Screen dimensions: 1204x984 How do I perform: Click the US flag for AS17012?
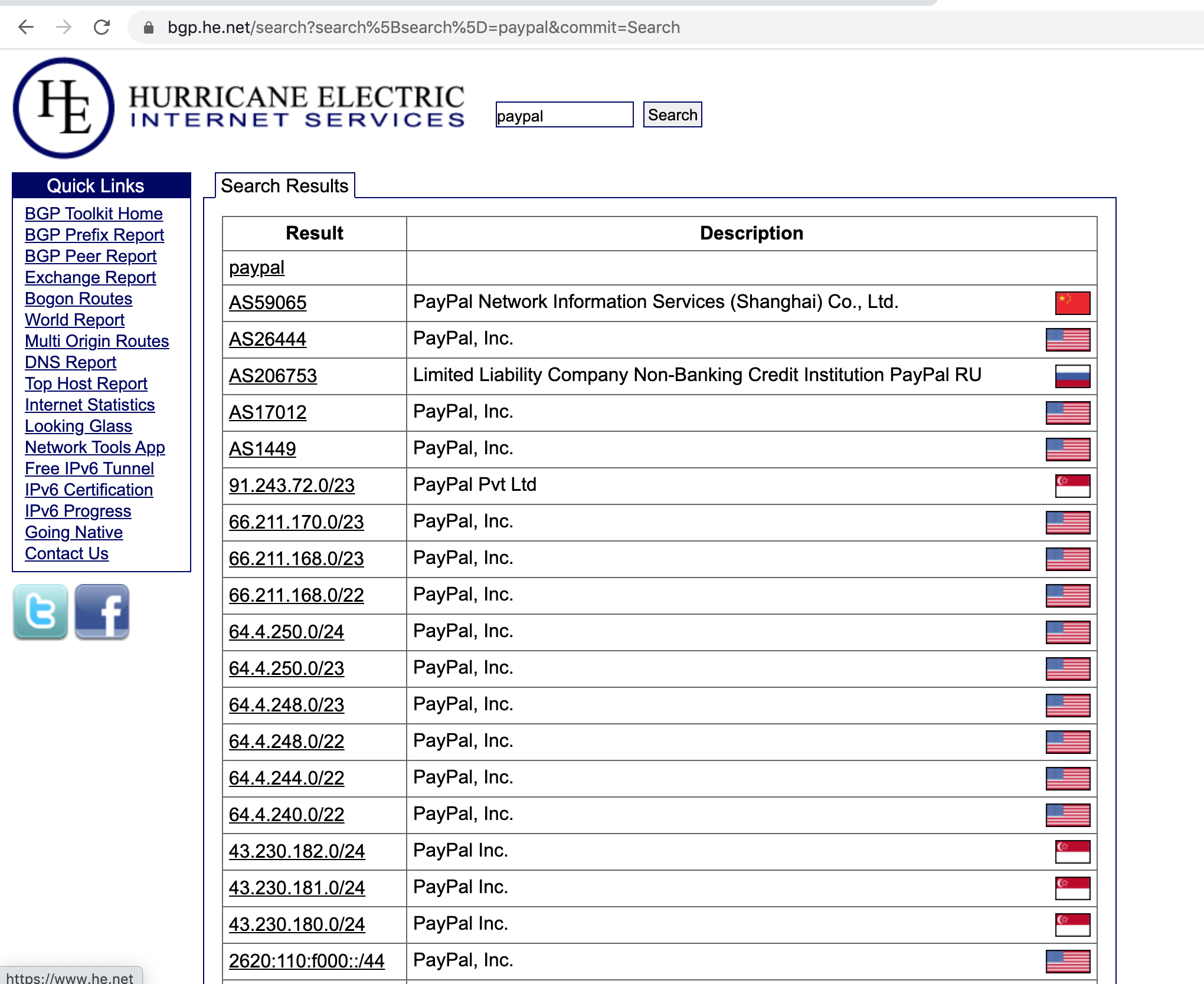click(x=1068, y=413)
